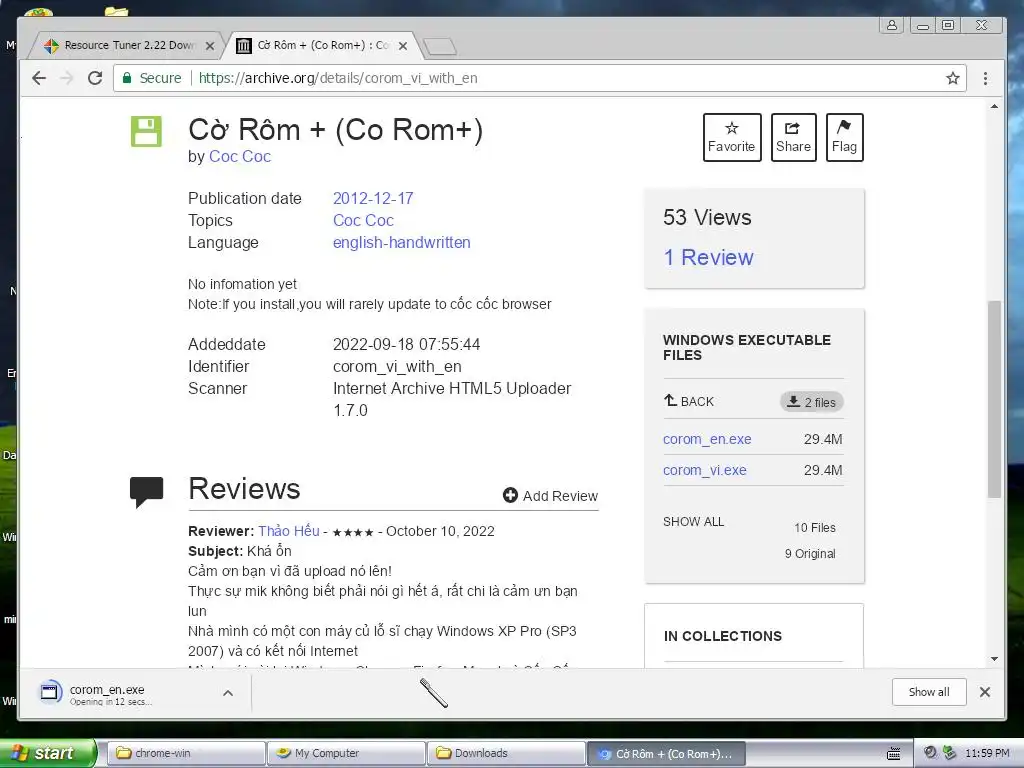Close the Cờ Rôm+ tab
The height and width of the screenshot is (768, 1024).
403,46
